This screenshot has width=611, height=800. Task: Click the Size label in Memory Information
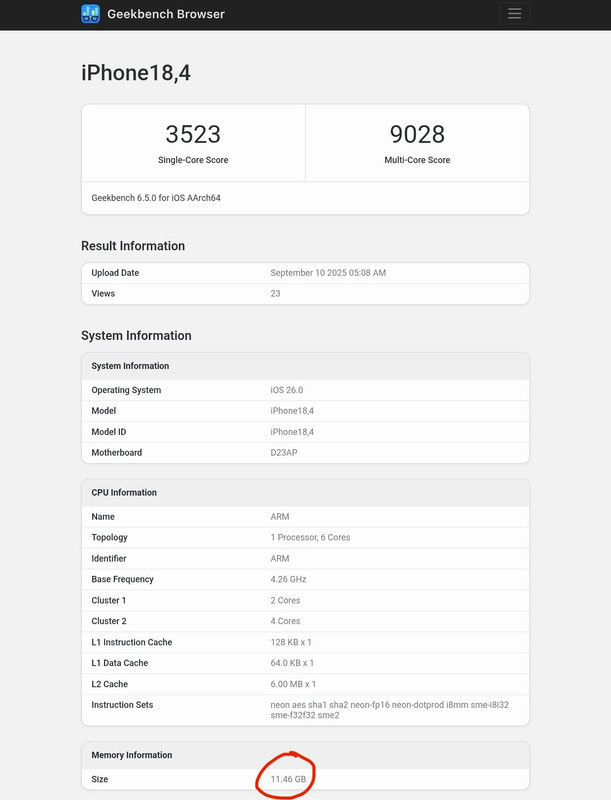pos(99,779)
